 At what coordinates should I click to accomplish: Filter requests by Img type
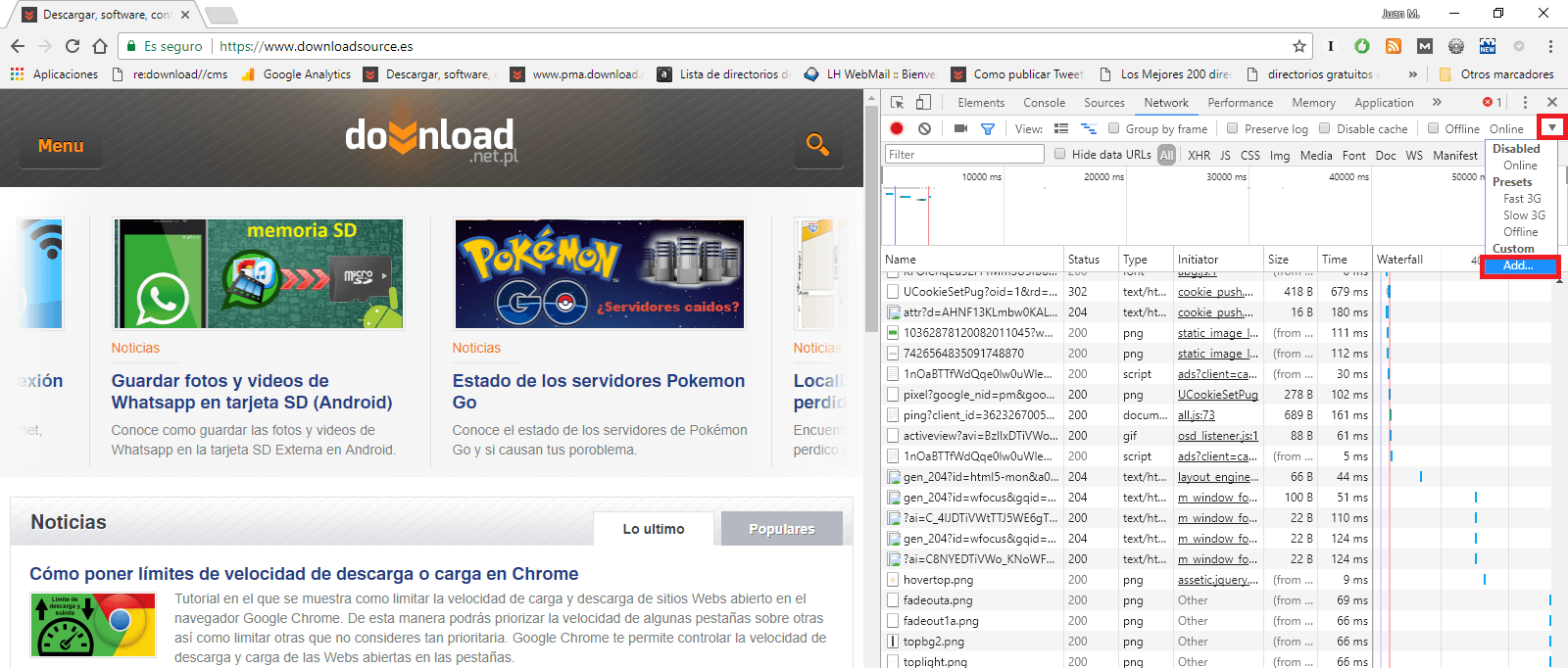(x=1280, y=155)
